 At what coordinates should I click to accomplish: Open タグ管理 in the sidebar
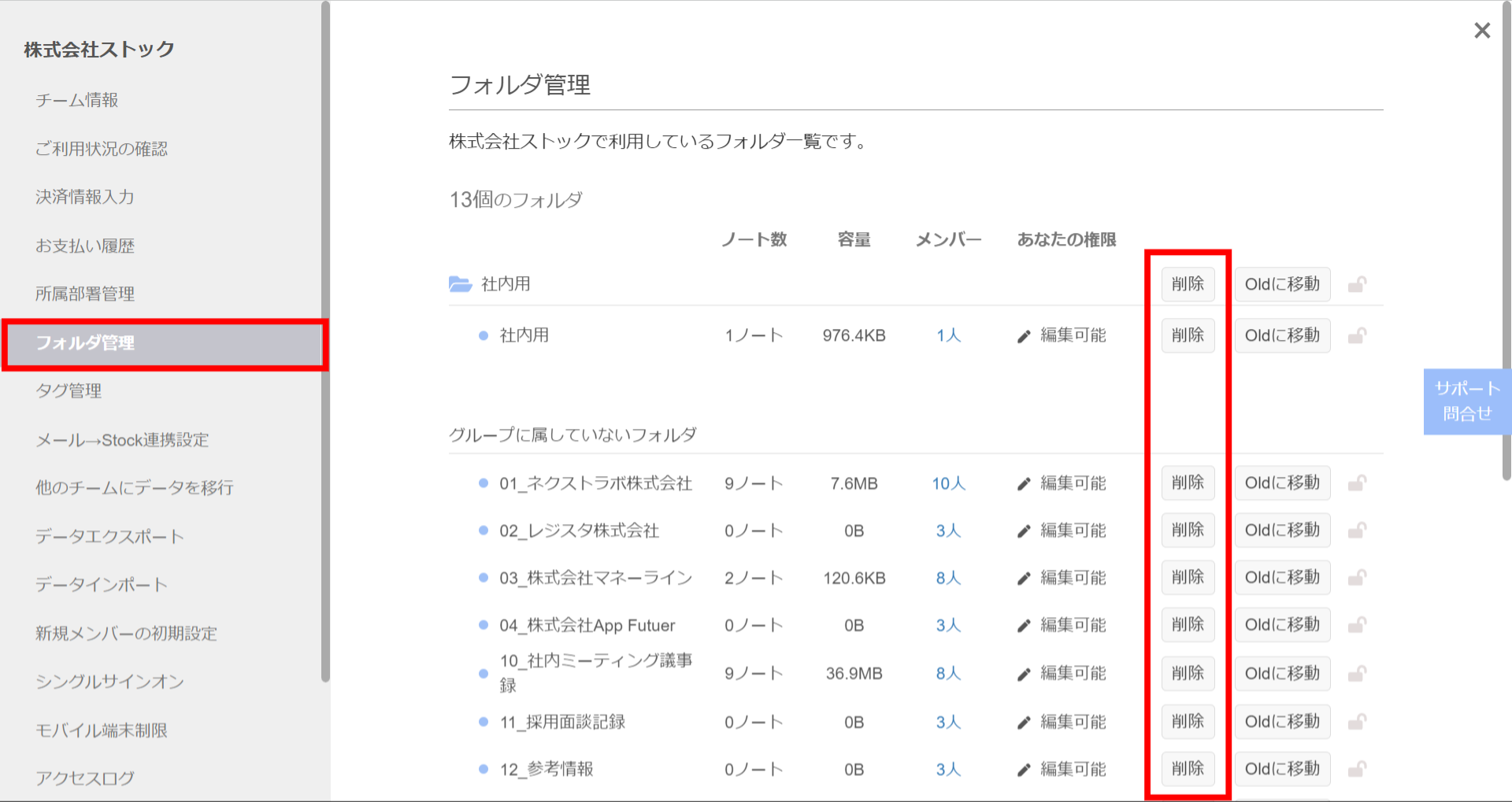(69, 390)
